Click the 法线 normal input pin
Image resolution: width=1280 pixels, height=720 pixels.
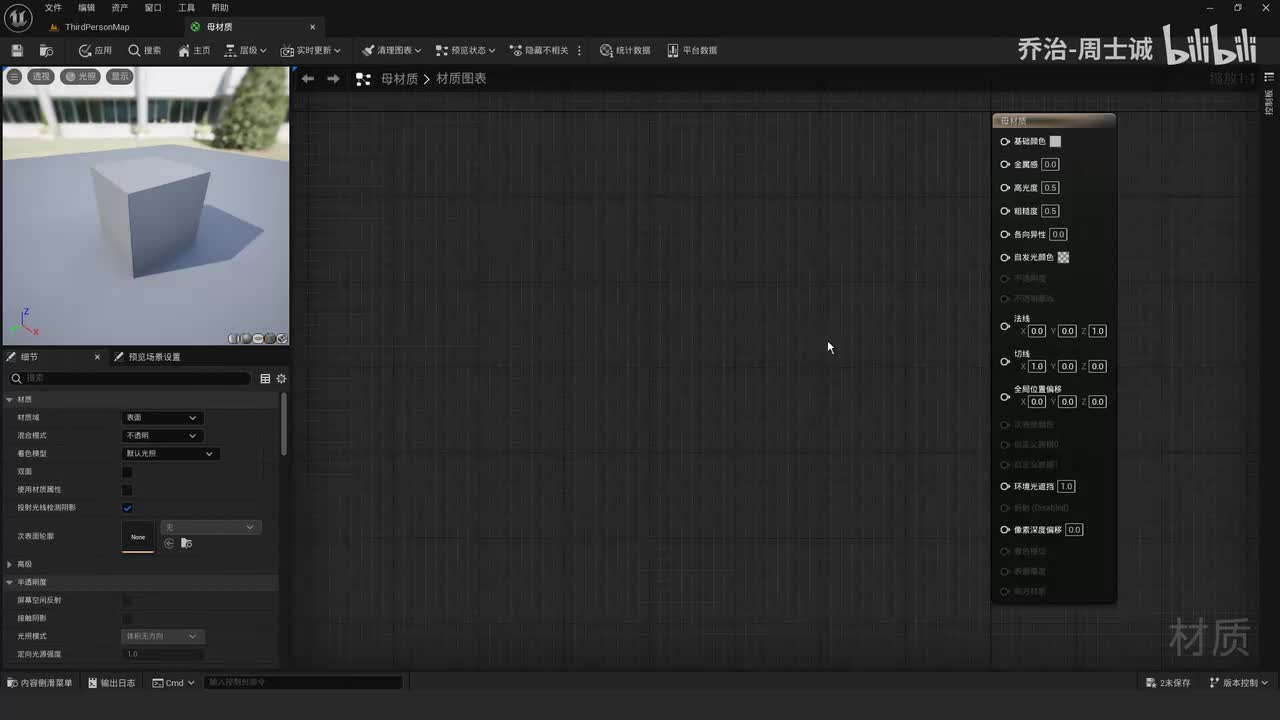(1005, 326)
